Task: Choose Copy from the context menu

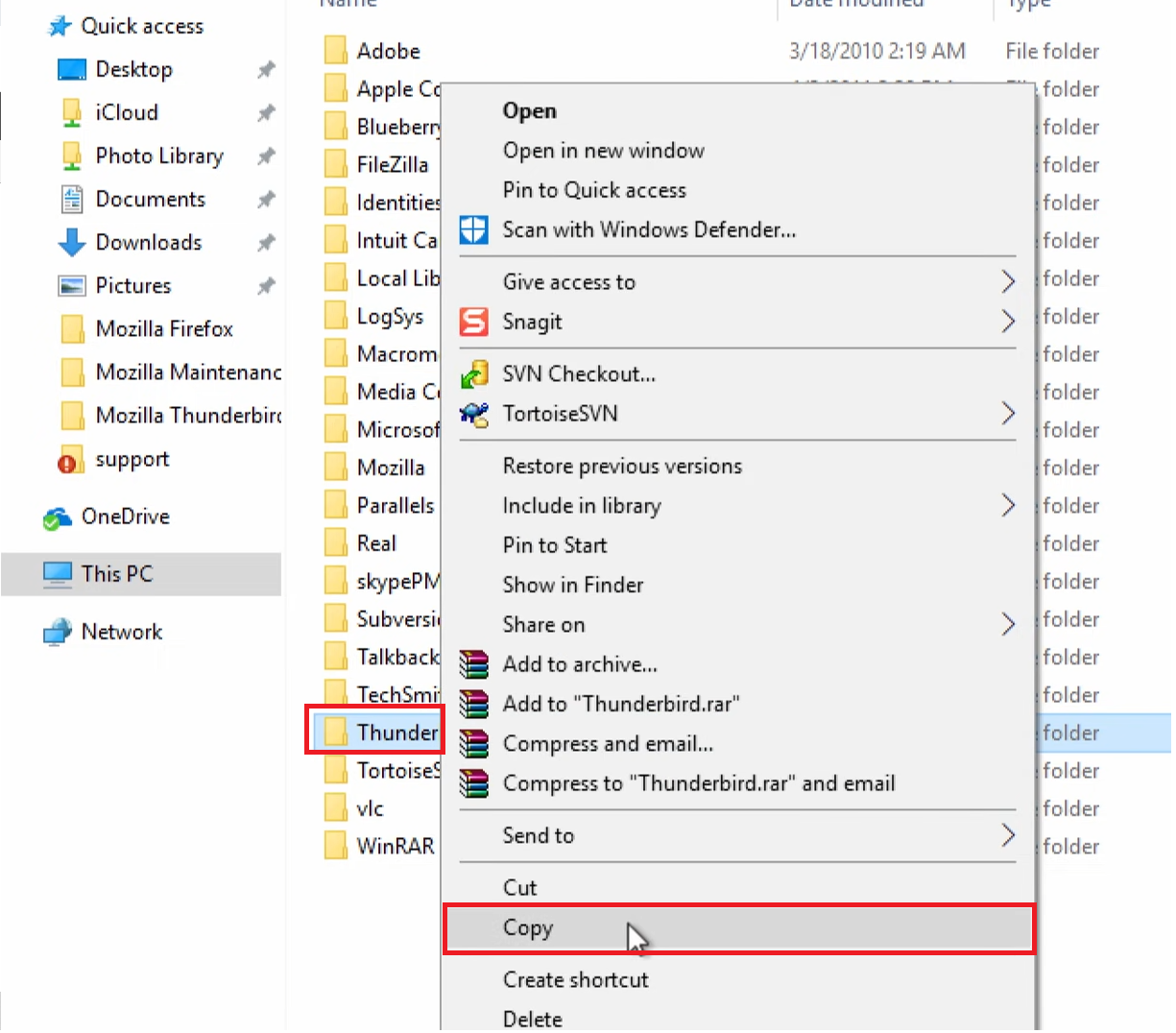Action: click(738, 928)
